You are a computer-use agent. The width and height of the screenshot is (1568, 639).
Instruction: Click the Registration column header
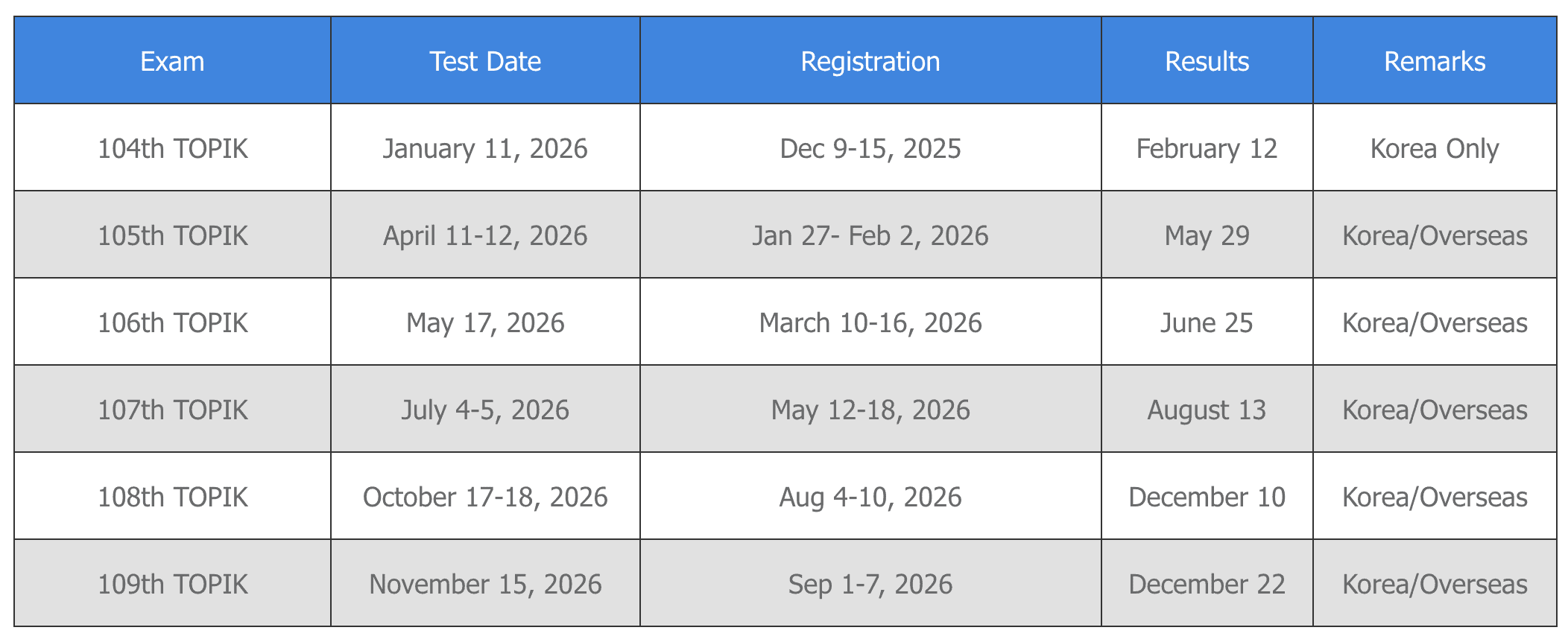pyautogui.click(x=870, y=61)
